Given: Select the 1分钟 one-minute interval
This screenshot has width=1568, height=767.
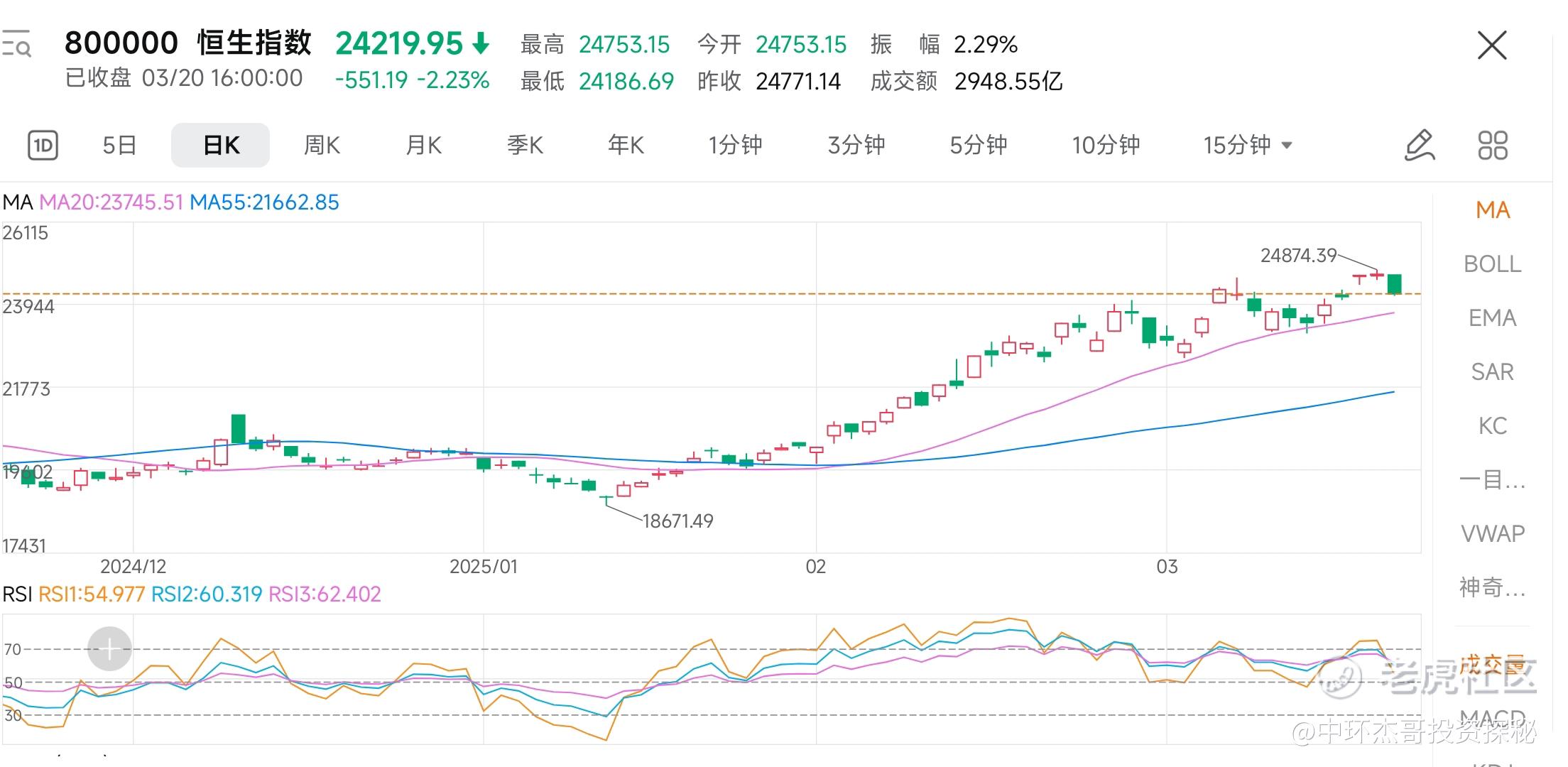Looking at the screenshot, I should 735,146.
